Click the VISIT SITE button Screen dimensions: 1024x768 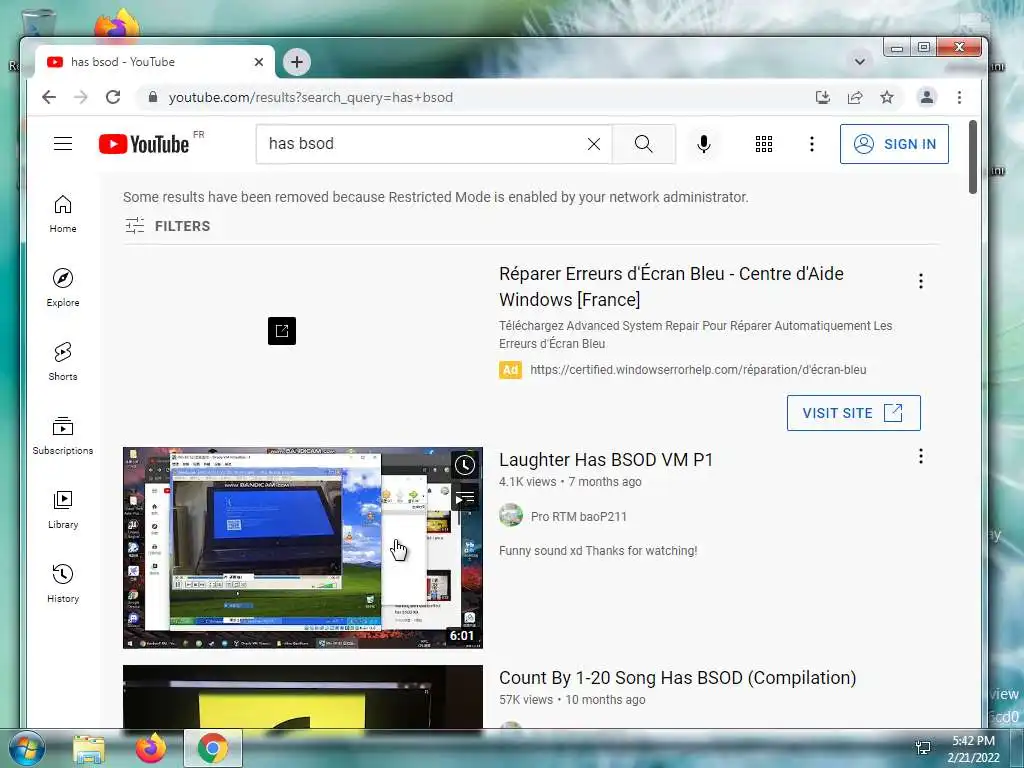click(x=854, y=413)
